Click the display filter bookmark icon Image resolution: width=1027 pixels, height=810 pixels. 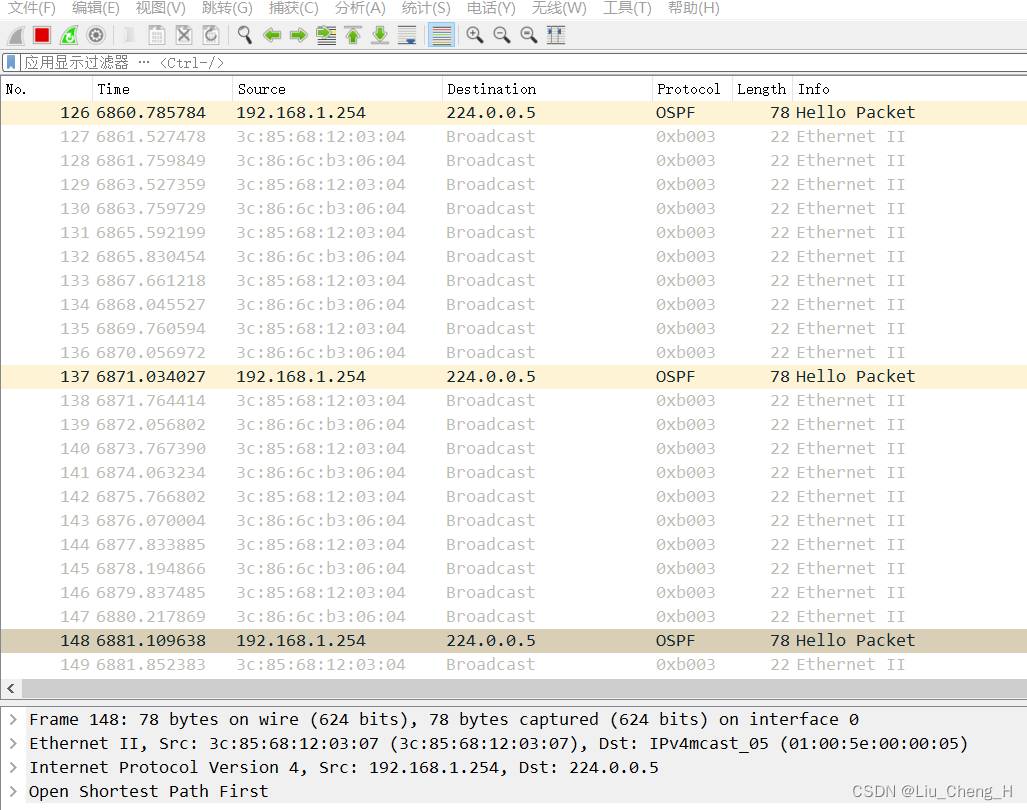tap(11, 62)
